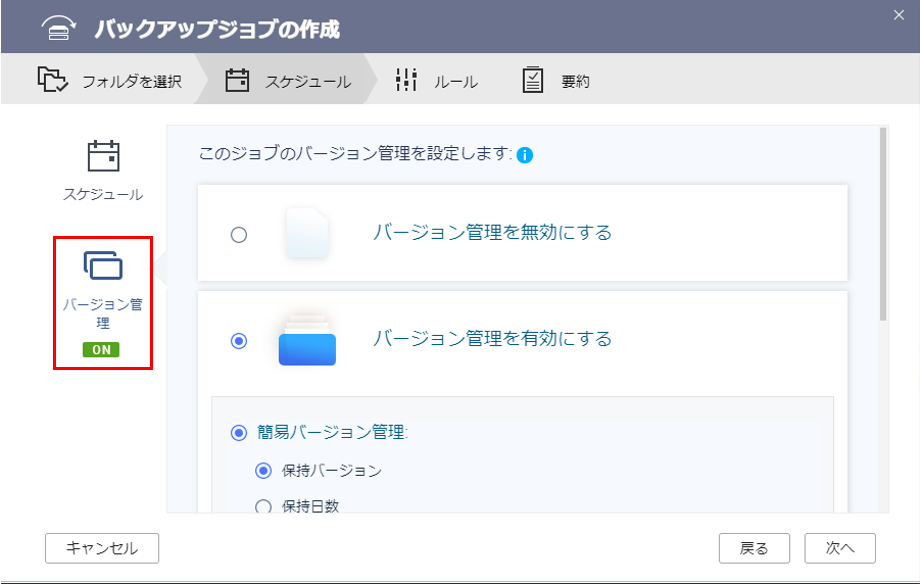Click the blank document icon for disabled versioning
920x584 pixels.
click(307, 234)
